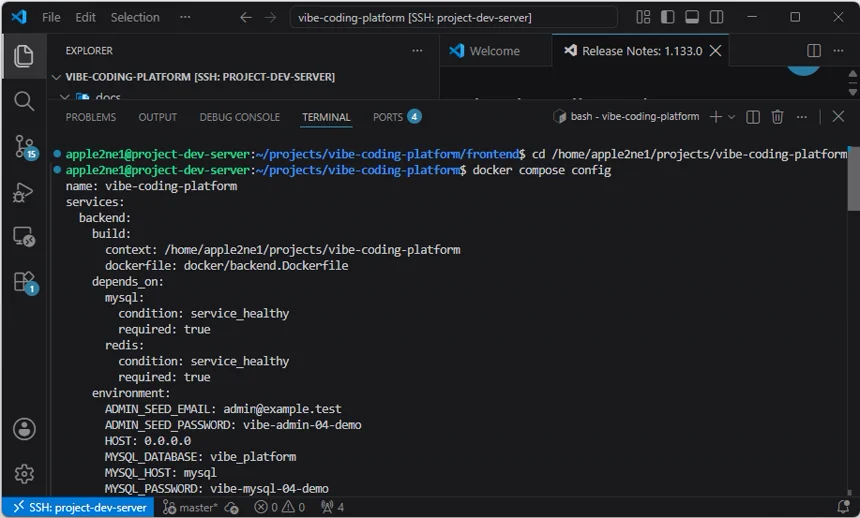The image size is (860, 518).
Task: Open the Remote Explorer view
Action: click(24, 237)
